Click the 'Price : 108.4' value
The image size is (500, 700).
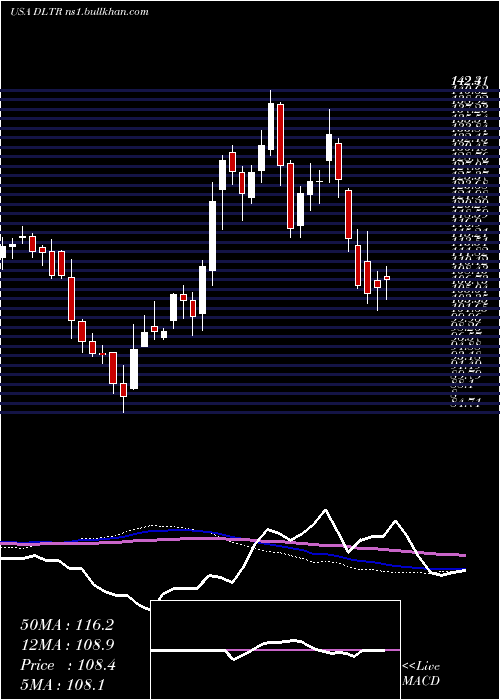(68, 665)
